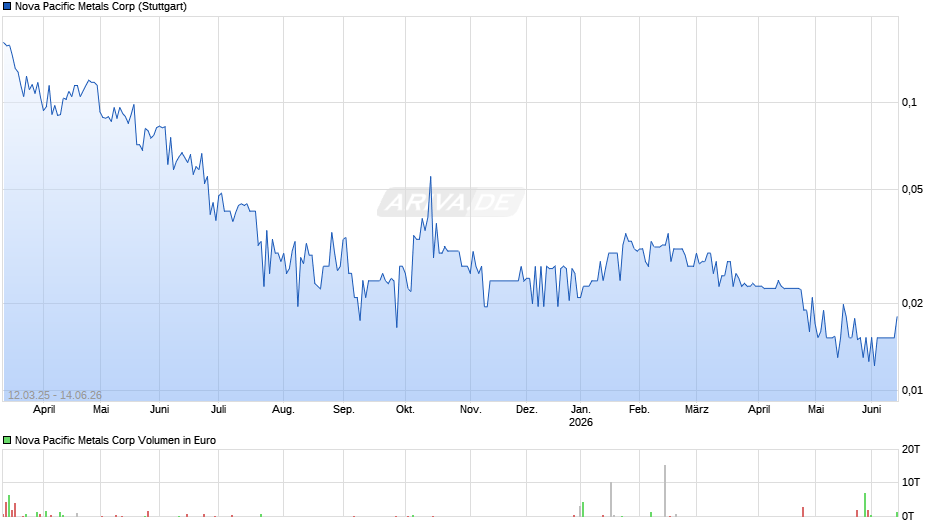
Task: Click the price spike peak in October
Action: [x=430, y=178]
